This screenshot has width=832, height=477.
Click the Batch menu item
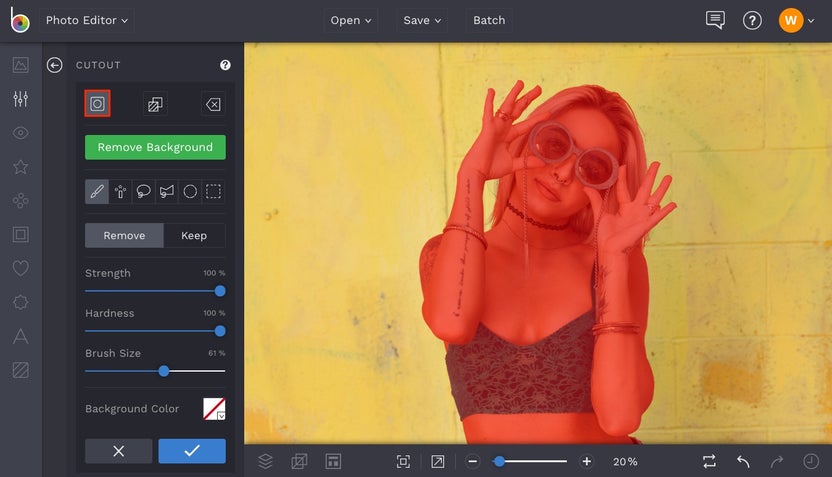pos(489,20)
